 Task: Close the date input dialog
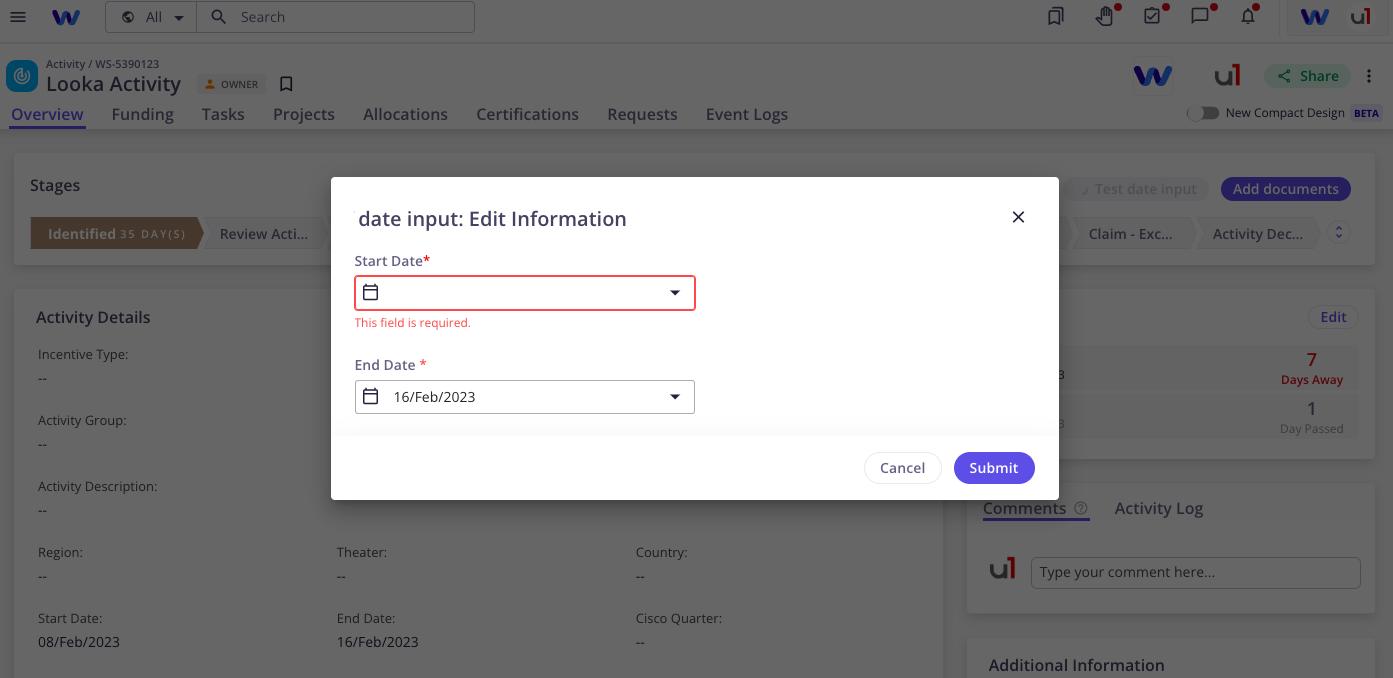pos(1018,217)
